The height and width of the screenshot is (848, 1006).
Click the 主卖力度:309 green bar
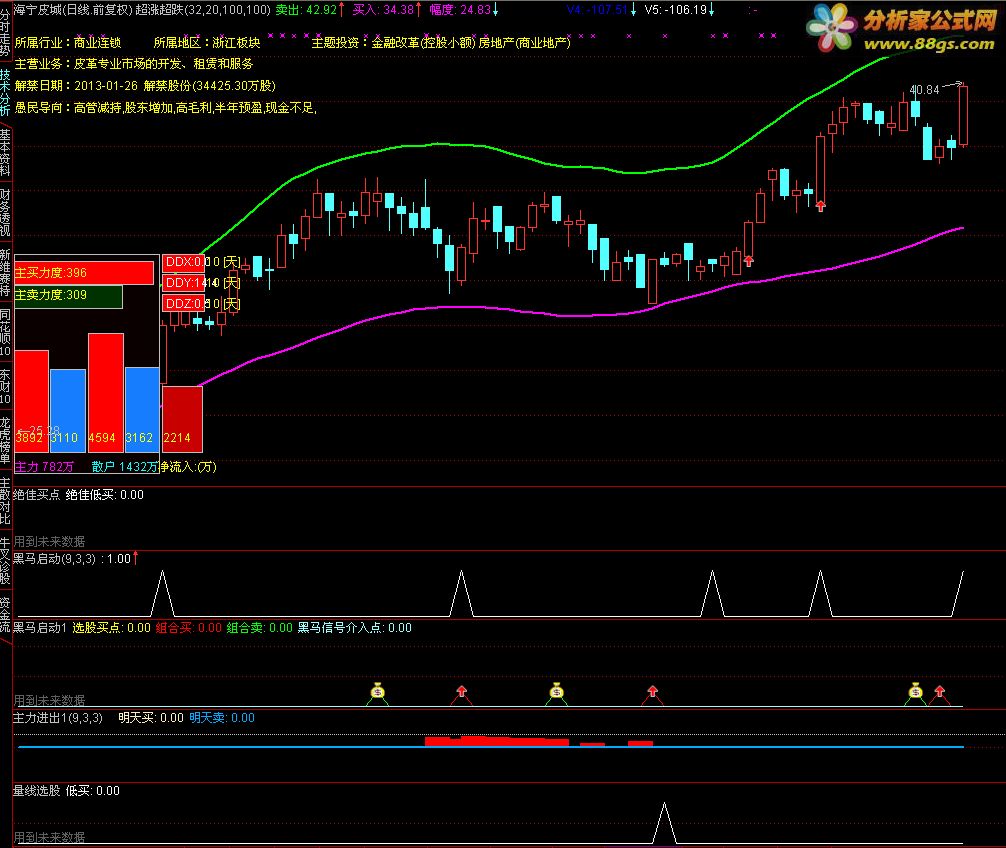pos(68,295)
